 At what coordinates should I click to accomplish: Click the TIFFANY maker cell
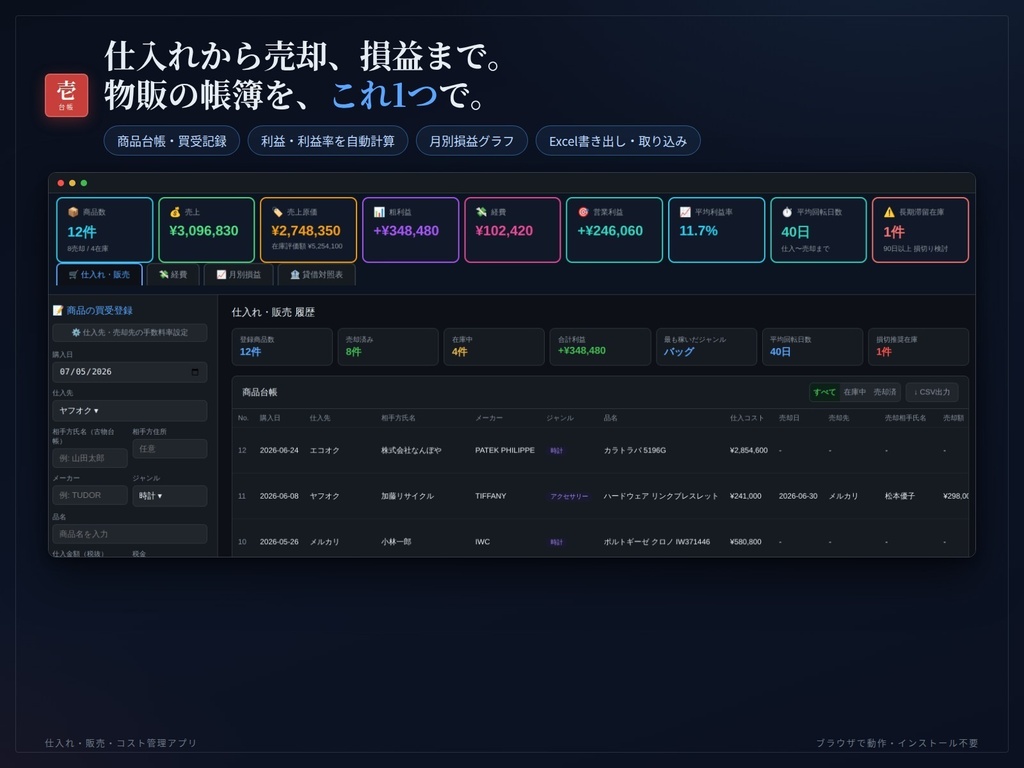click(x=490, y=496)
